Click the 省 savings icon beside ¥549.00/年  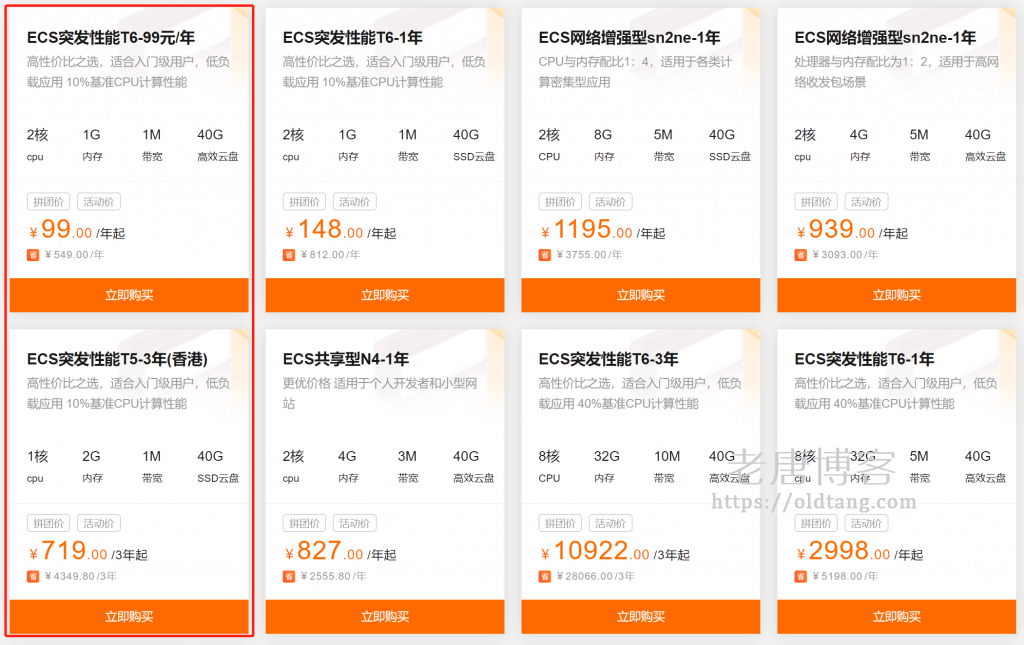click(33, 255)
